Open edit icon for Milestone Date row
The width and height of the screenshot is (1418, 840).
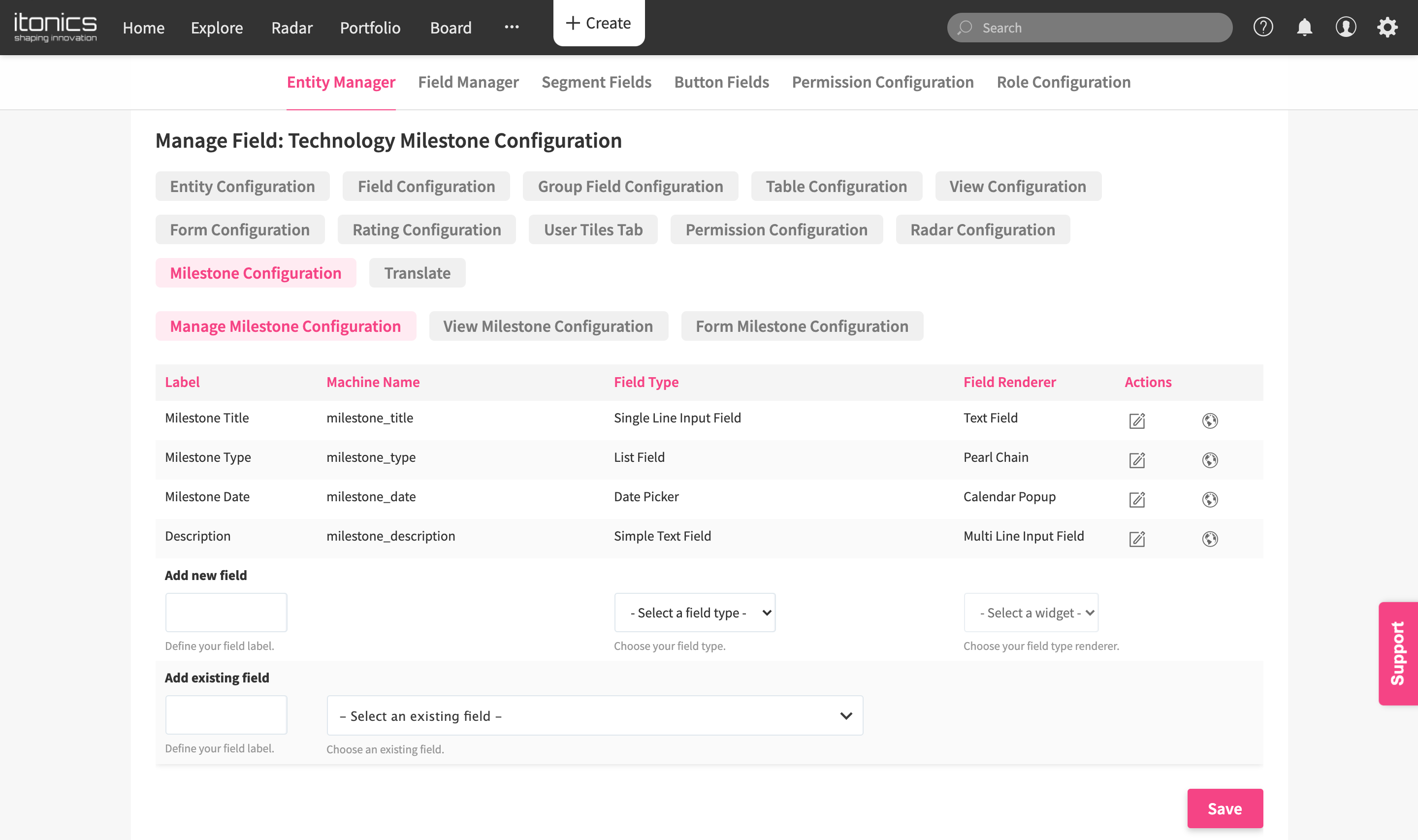coord(1137,499)
